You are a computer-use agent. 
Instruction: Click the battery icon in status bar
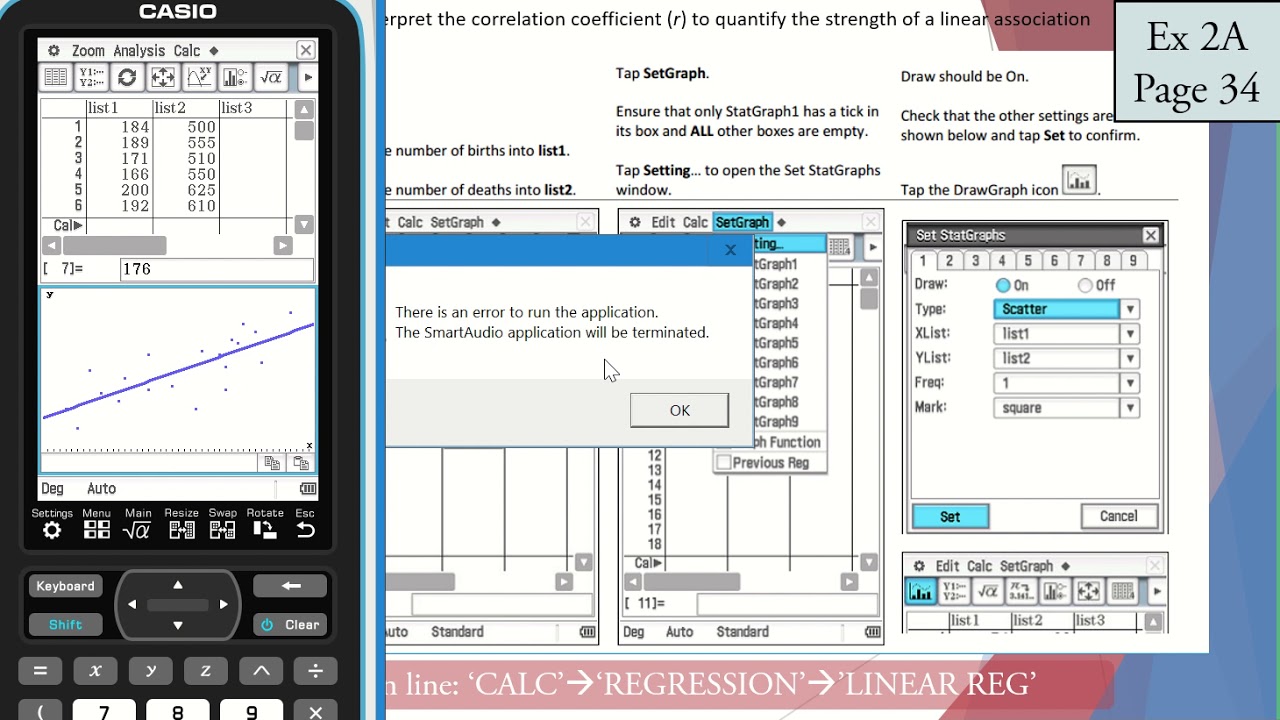308,489
